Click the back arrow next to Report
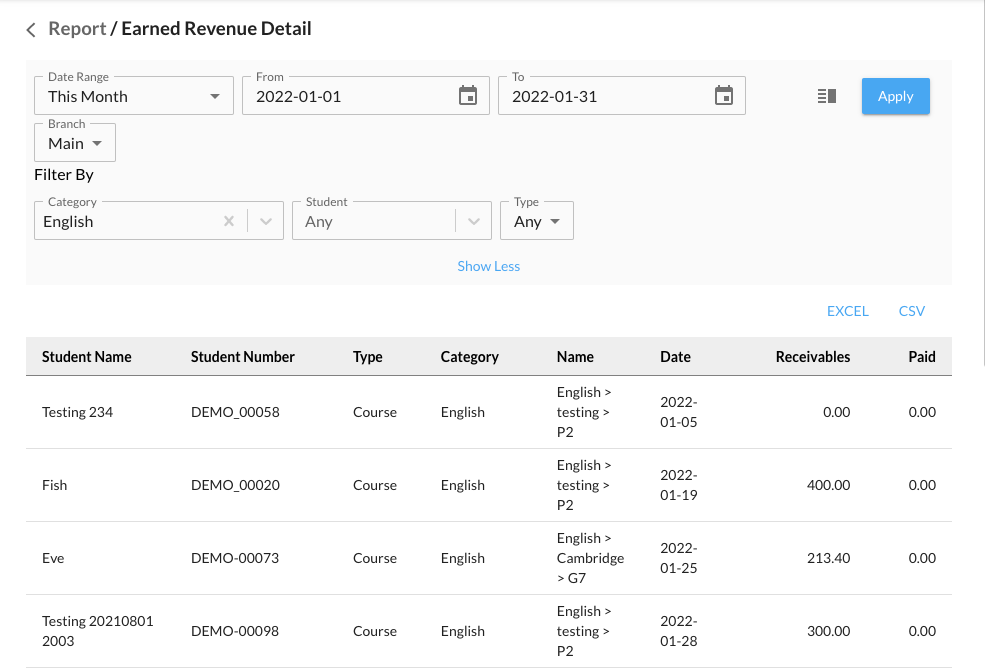 pyautogui.click(x=31, y=30)
